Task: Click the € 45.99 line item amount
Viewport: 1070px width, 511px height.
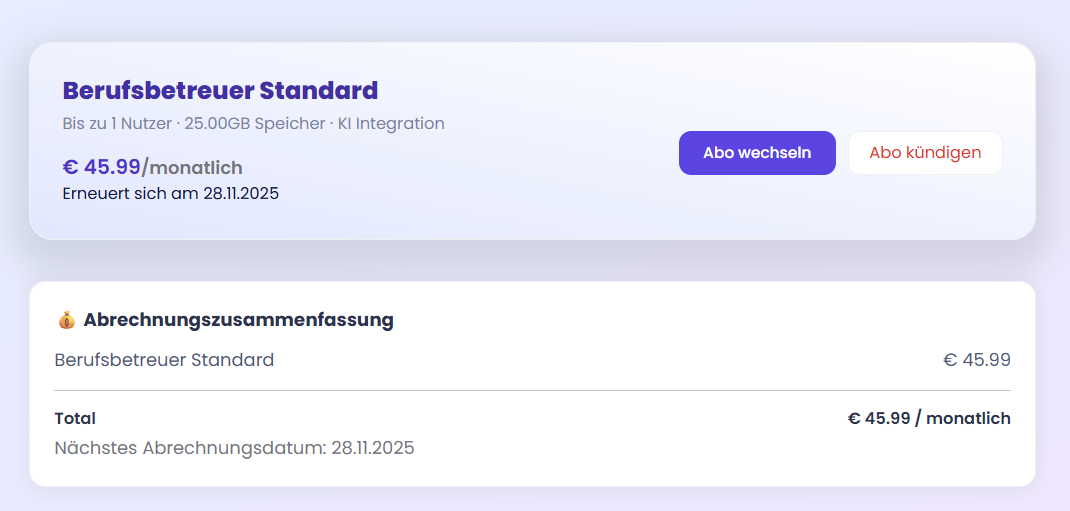Action: coord(976,360)
